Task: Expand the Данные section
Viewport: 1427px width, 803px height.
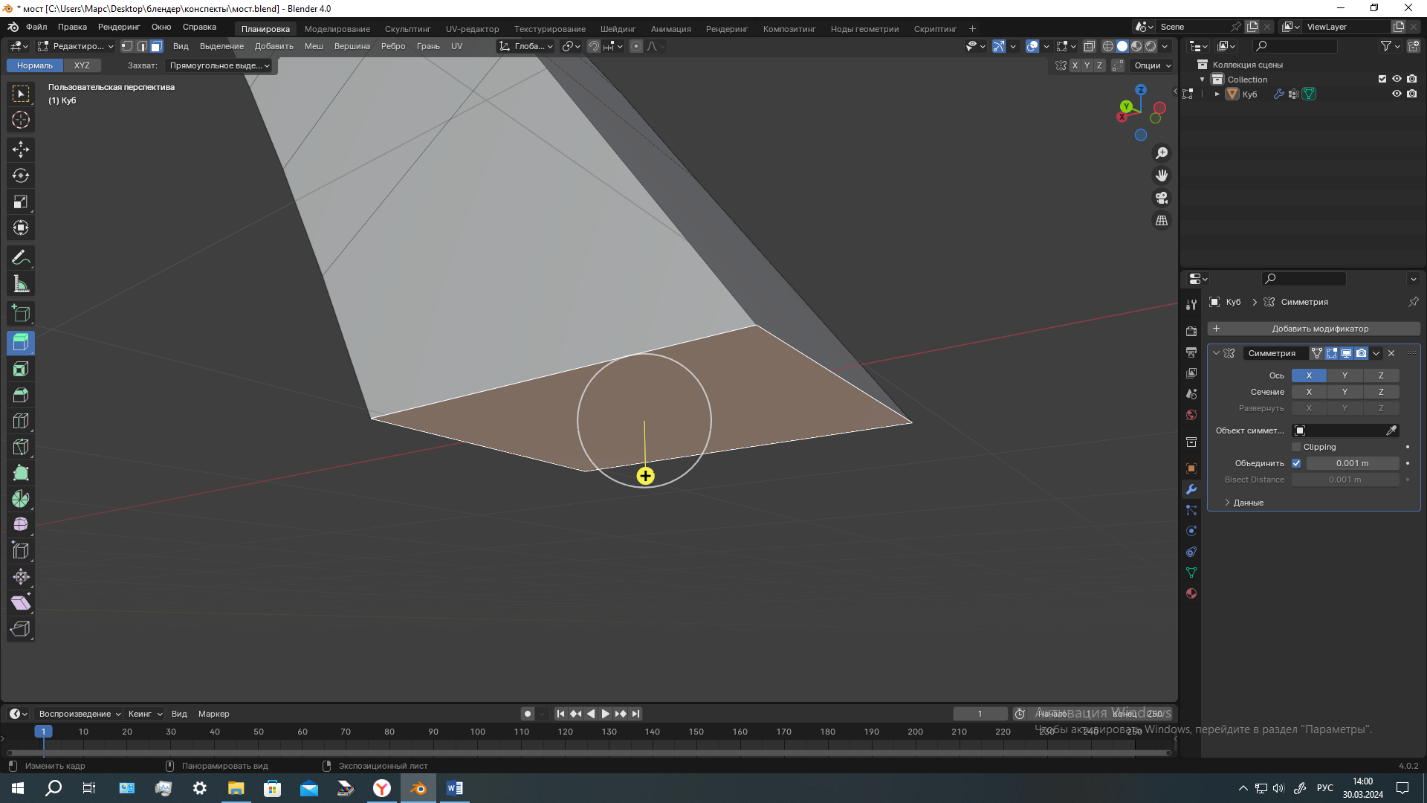Action: point(1245,502)
